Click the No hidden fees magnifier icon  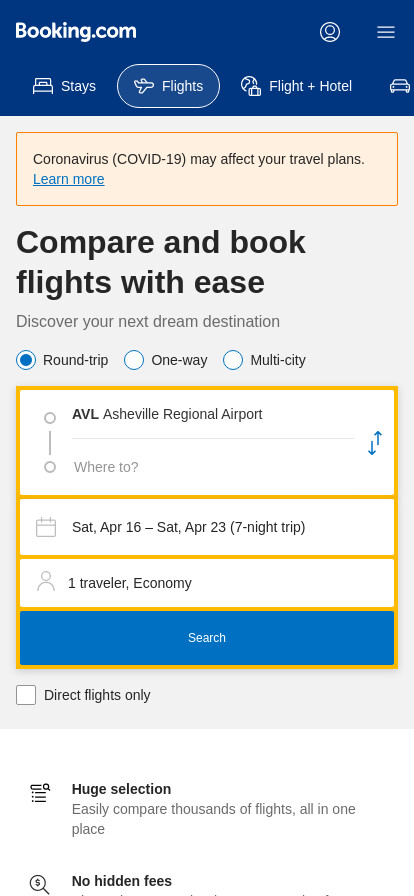39,884
